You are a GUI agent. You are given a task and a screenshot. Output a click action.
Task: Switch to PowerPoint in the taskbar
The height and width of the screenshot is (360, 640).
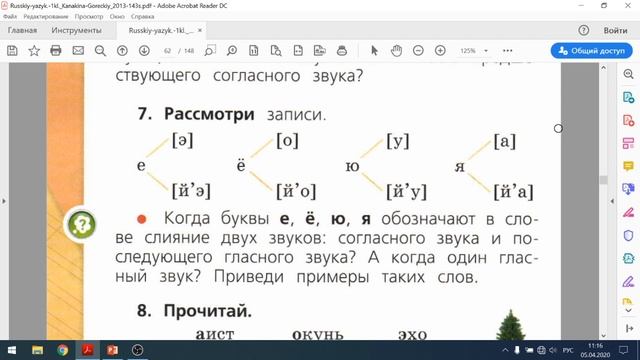[x=112, y=350]
